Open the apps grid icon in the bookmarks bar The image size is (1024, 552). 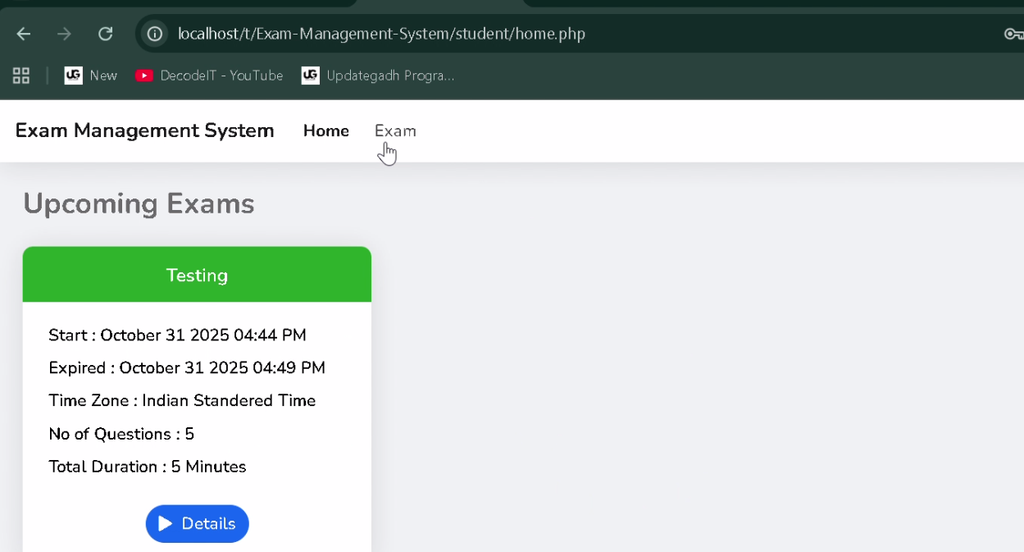[21, 76]
